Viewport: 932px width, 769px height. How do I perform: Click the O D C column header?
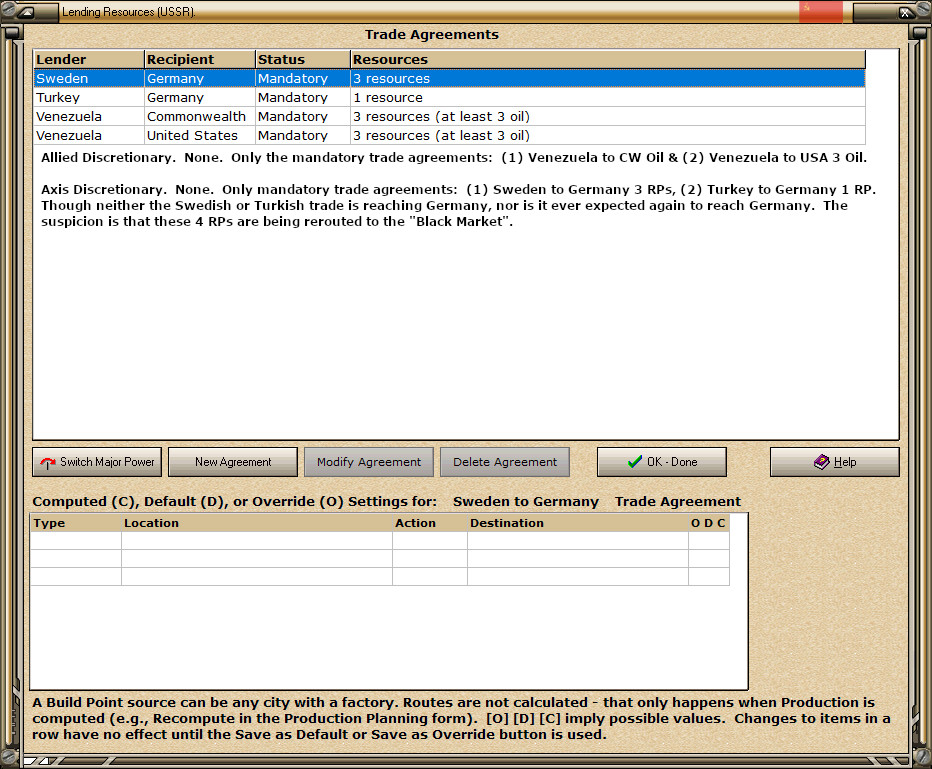point(709,523)
